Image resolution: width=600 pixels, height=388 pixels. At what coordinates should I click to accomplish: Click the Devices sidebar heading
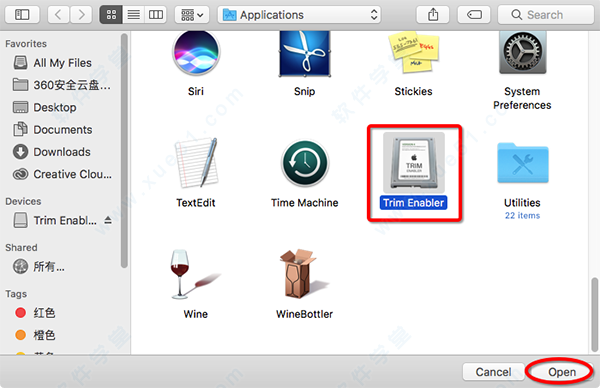point(23,201)
